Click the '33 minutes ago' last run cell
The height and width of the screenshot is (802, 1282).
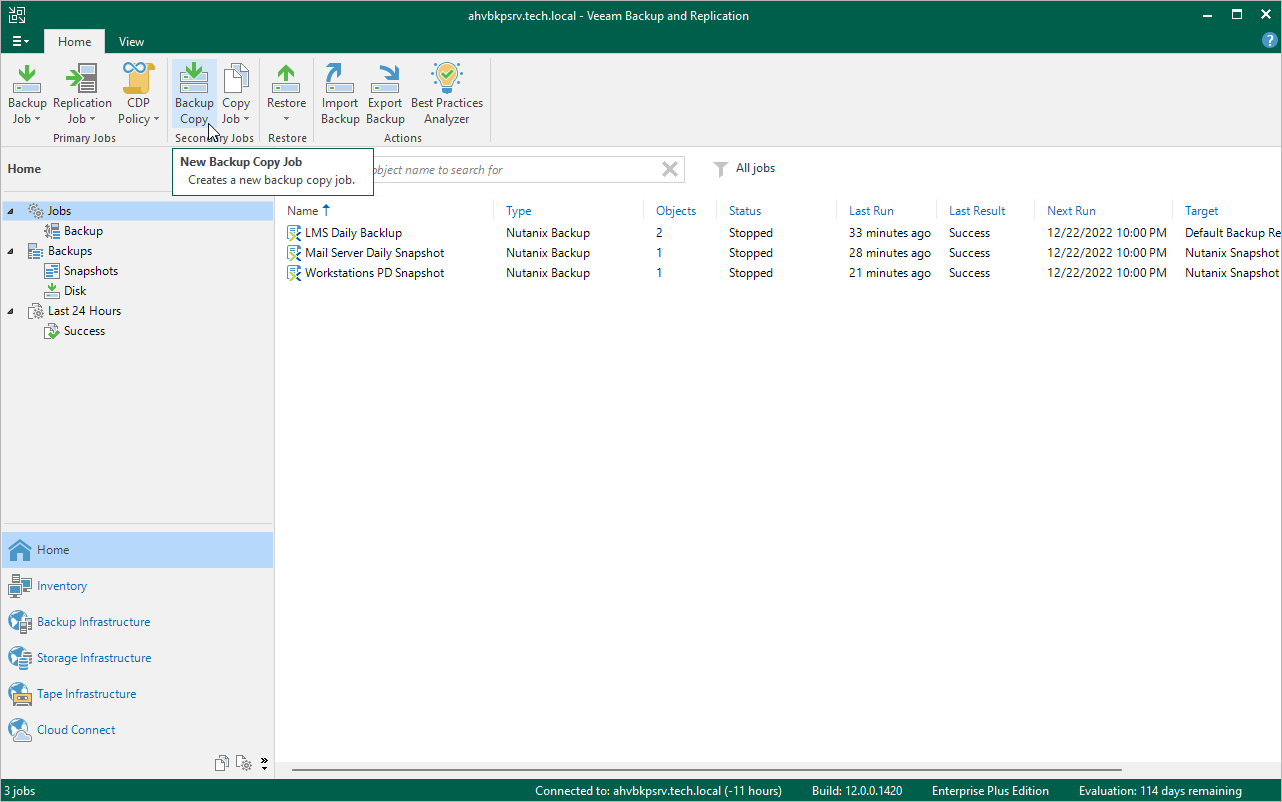tap(889, 233)
